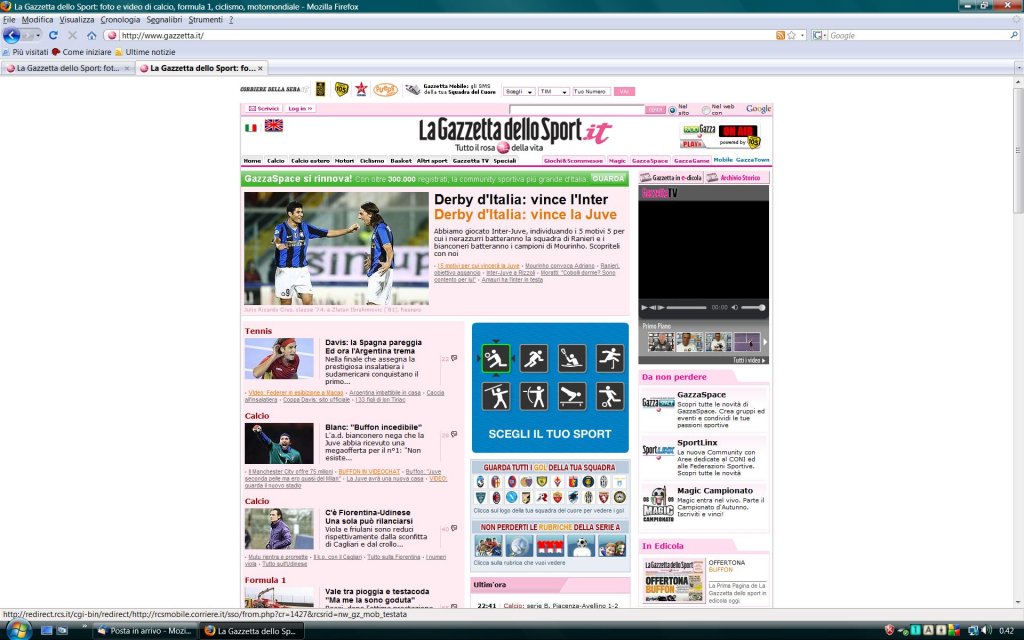1024x640 pixels.
Task: Select the javelin throw sport icon
Action: (x=496, y=396)
